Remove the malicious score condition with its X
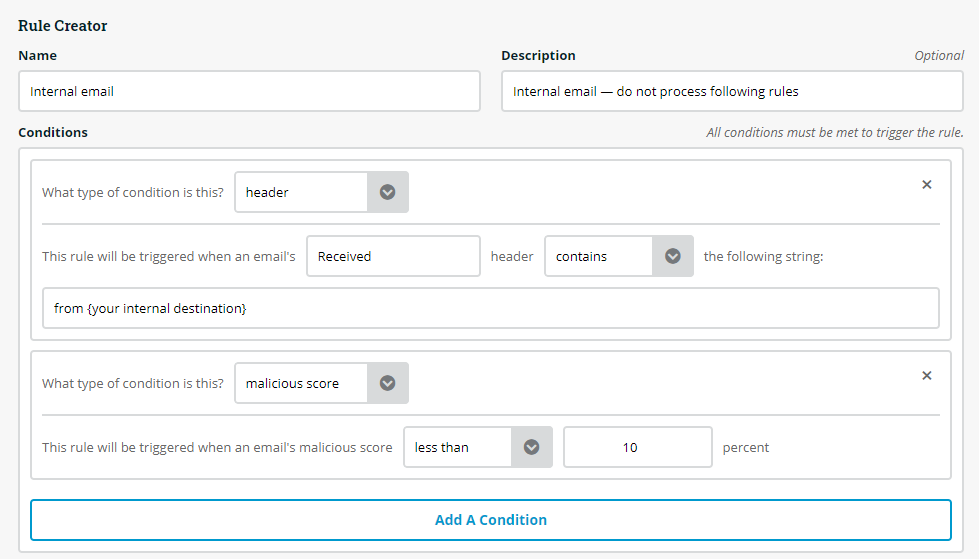 point(926,376)
